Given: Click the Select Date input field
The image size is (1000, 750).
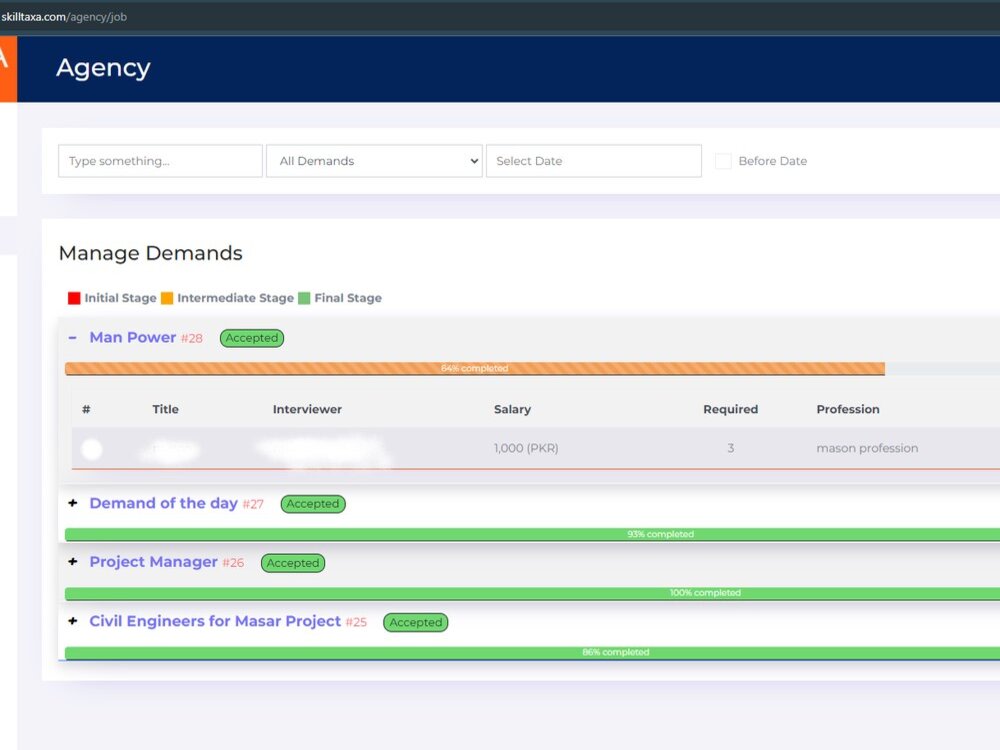Looking at the screenshot, I should point(594,161).
